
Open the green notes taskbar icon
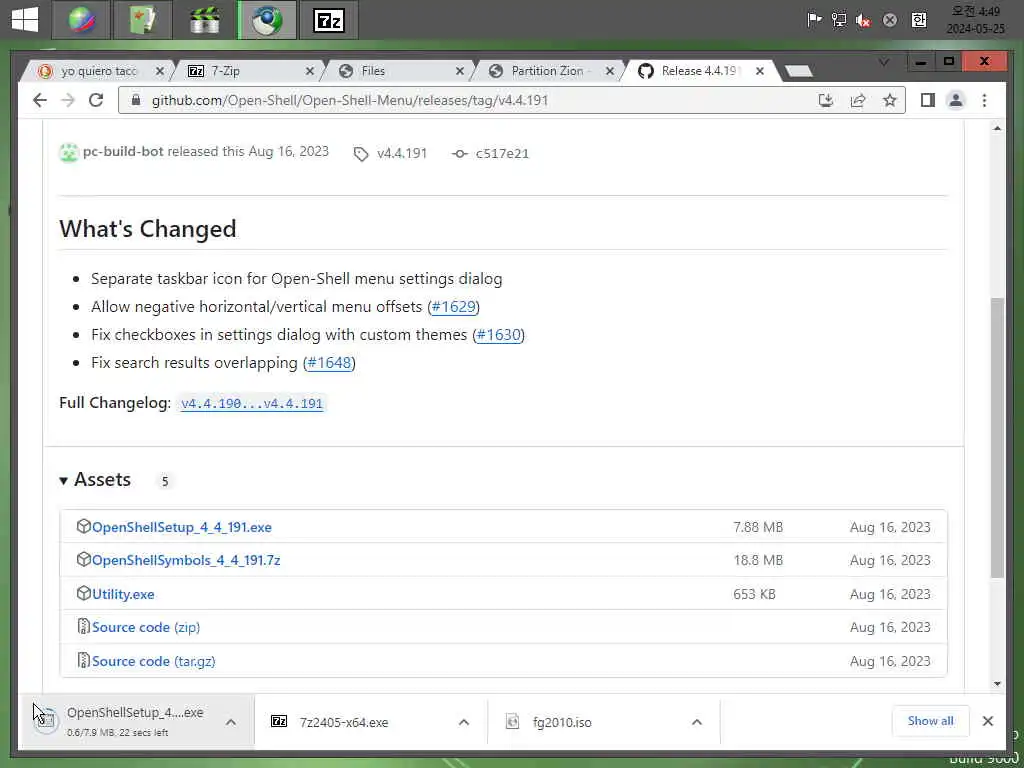click(143, 20)
